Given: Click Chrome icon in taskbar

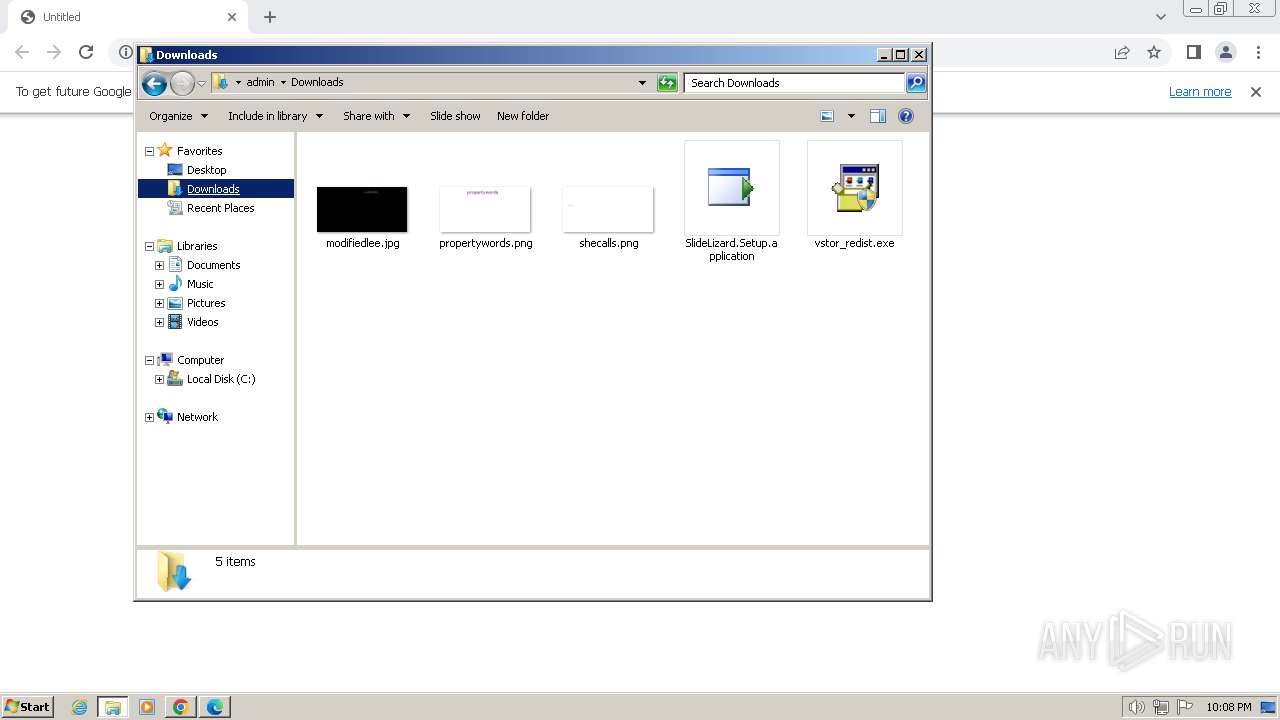Looking at the screenshot, I should click(x=181, y=707).
